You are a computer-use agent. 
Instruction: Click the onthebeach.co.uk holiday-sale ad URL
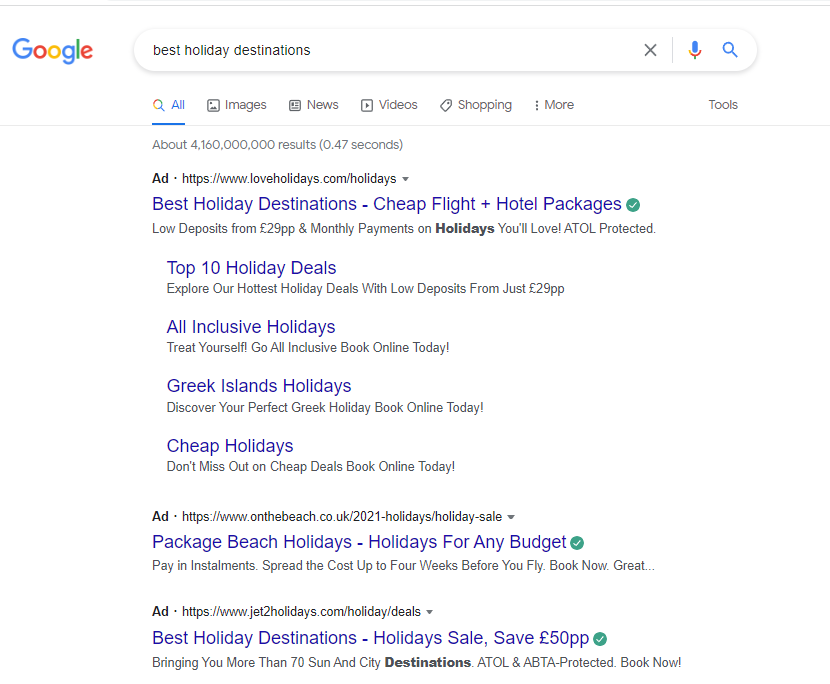point(342,517)
